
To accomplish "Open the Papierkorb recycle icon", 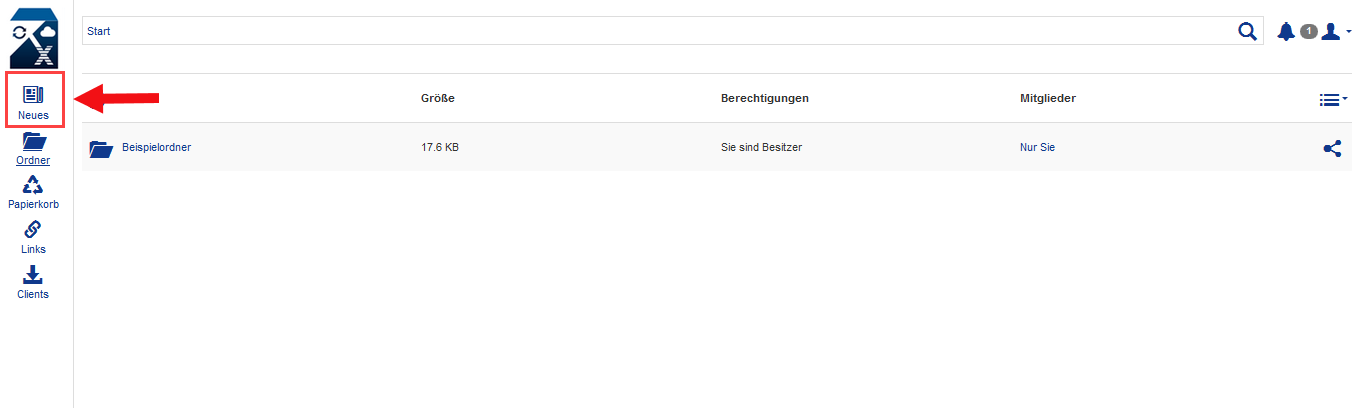I will coord(34,184).
